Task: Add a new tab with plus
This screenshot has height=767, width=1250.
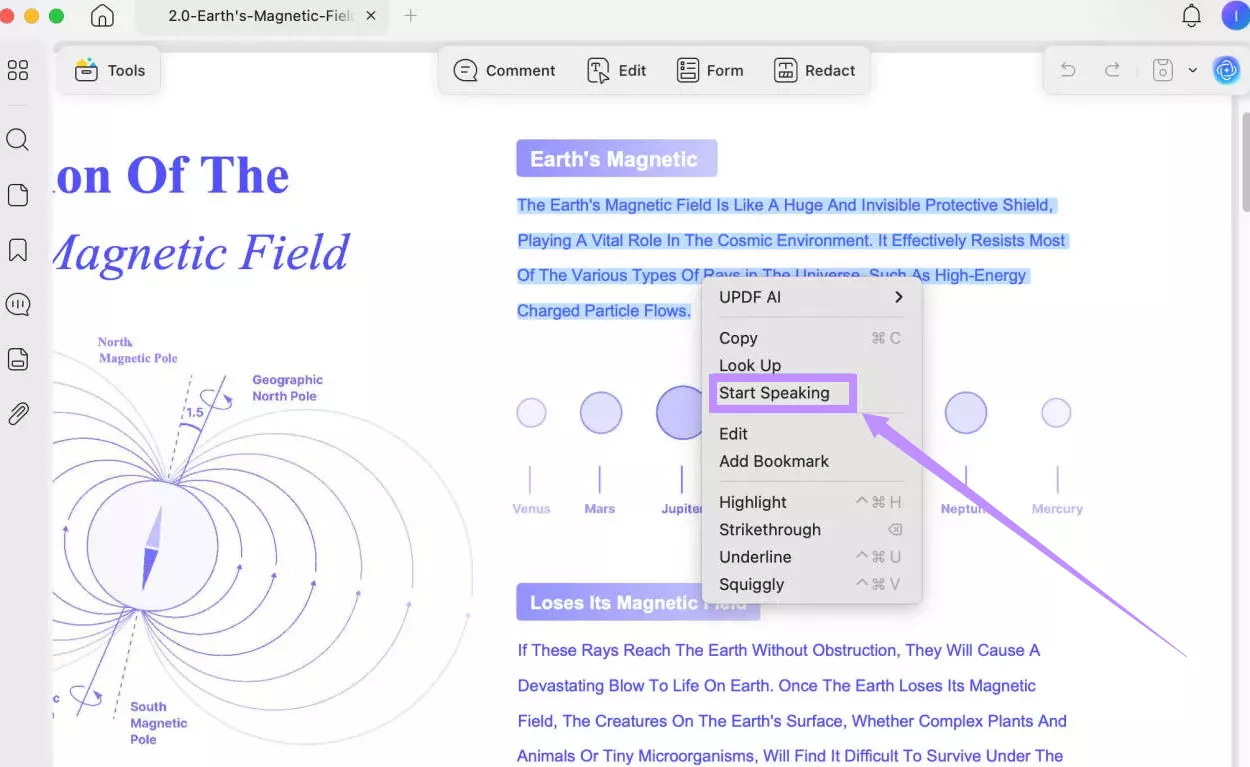Action: [x=410, y=16]
